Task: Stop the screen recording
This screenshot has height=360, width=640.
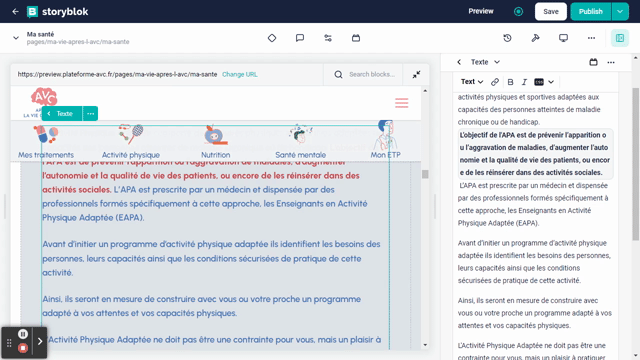Action: (x=23, y=348)
